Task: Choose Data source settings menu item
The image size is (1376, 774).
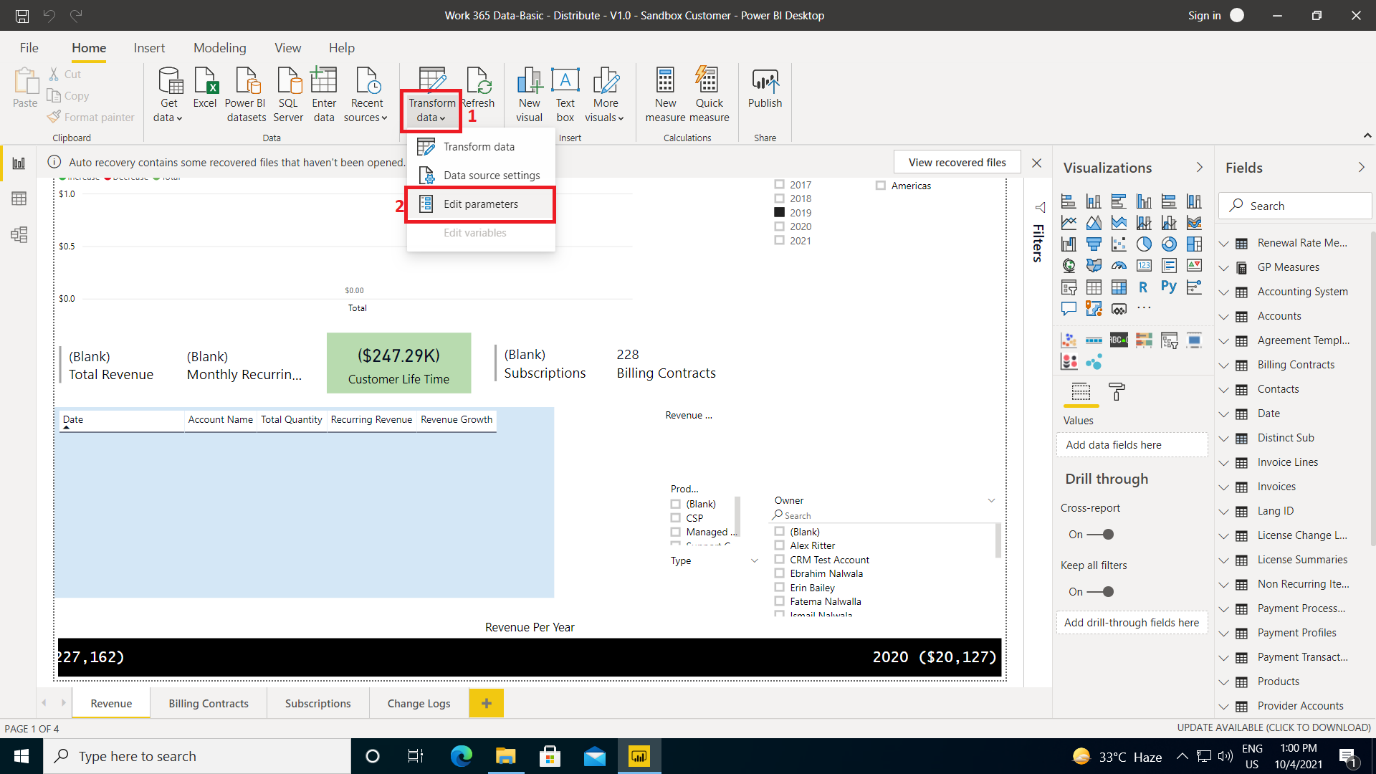Action: [480, 175]
